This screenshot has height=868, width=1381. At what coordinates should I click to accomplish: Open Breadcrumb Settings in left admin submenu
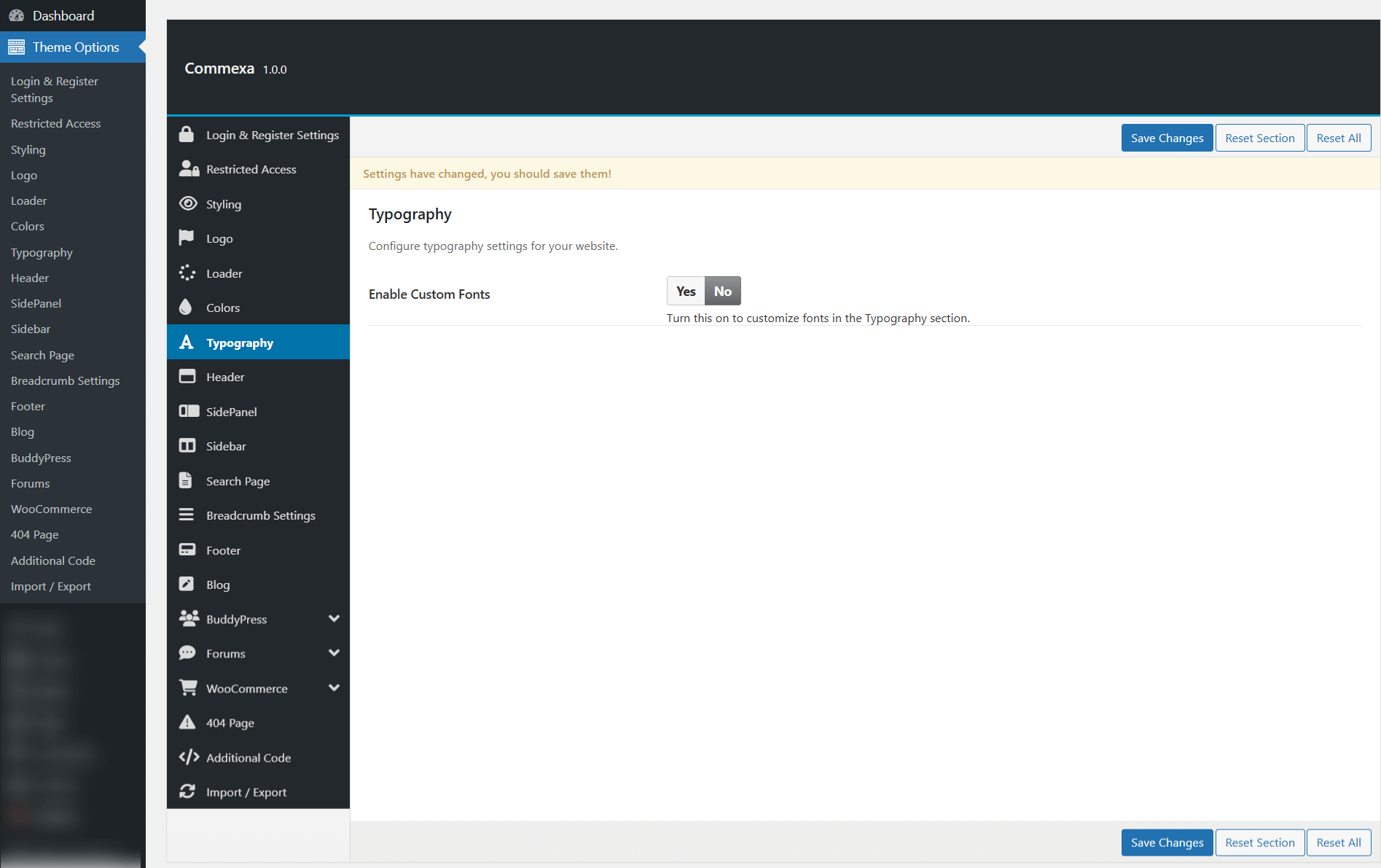(x=65, y=380)
